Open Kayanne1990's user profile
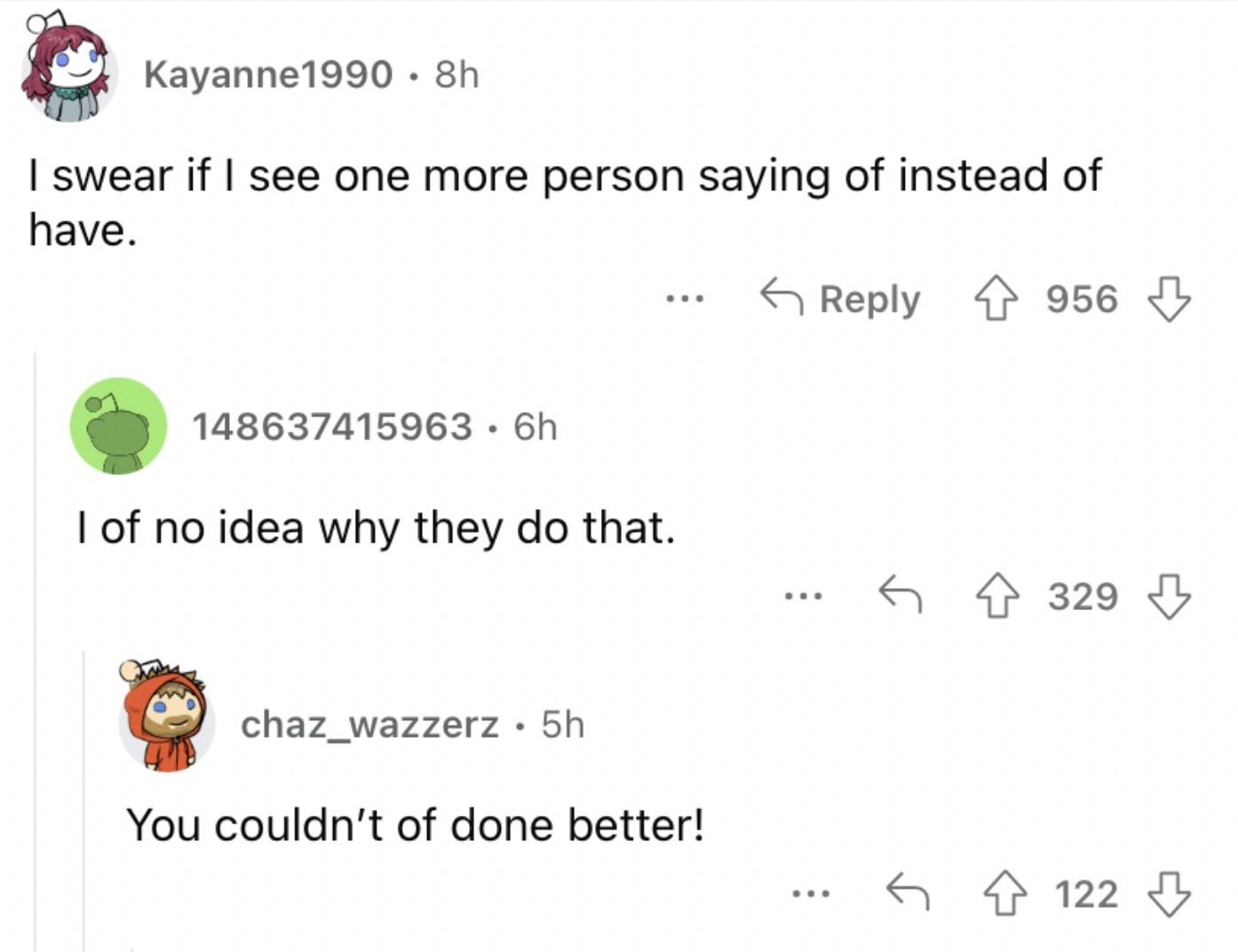 267,75
